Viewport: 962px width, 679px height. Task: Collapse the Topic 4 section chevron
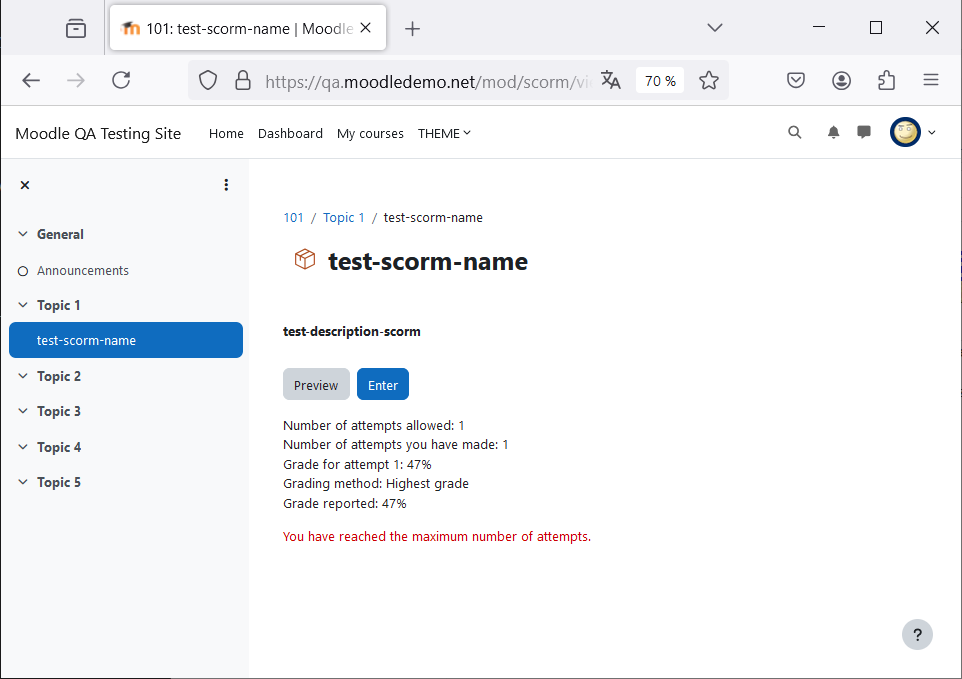pos(23,447)
